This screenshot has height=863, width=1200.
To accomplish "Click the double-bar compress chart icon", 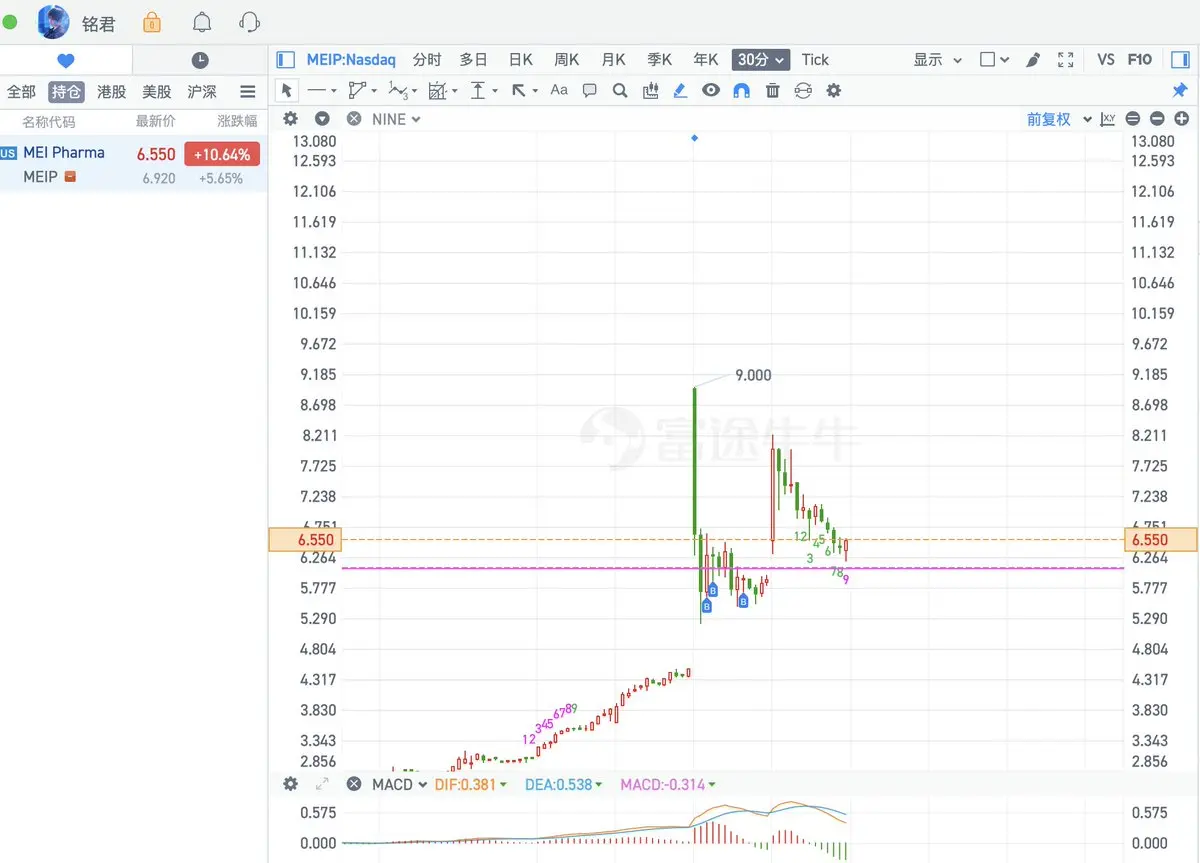I will tap(1133, 119).
